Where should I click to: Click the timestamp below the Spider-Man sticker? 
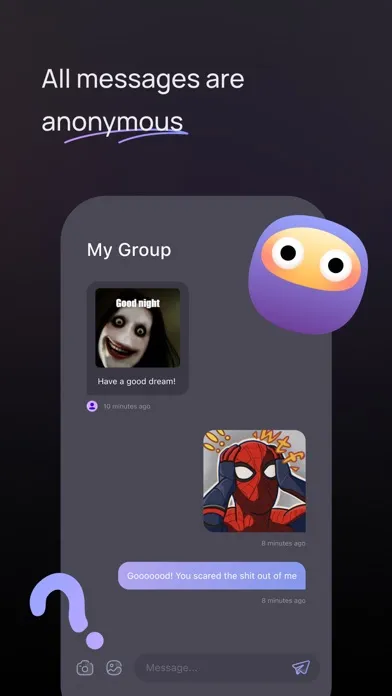click(283, 543)
